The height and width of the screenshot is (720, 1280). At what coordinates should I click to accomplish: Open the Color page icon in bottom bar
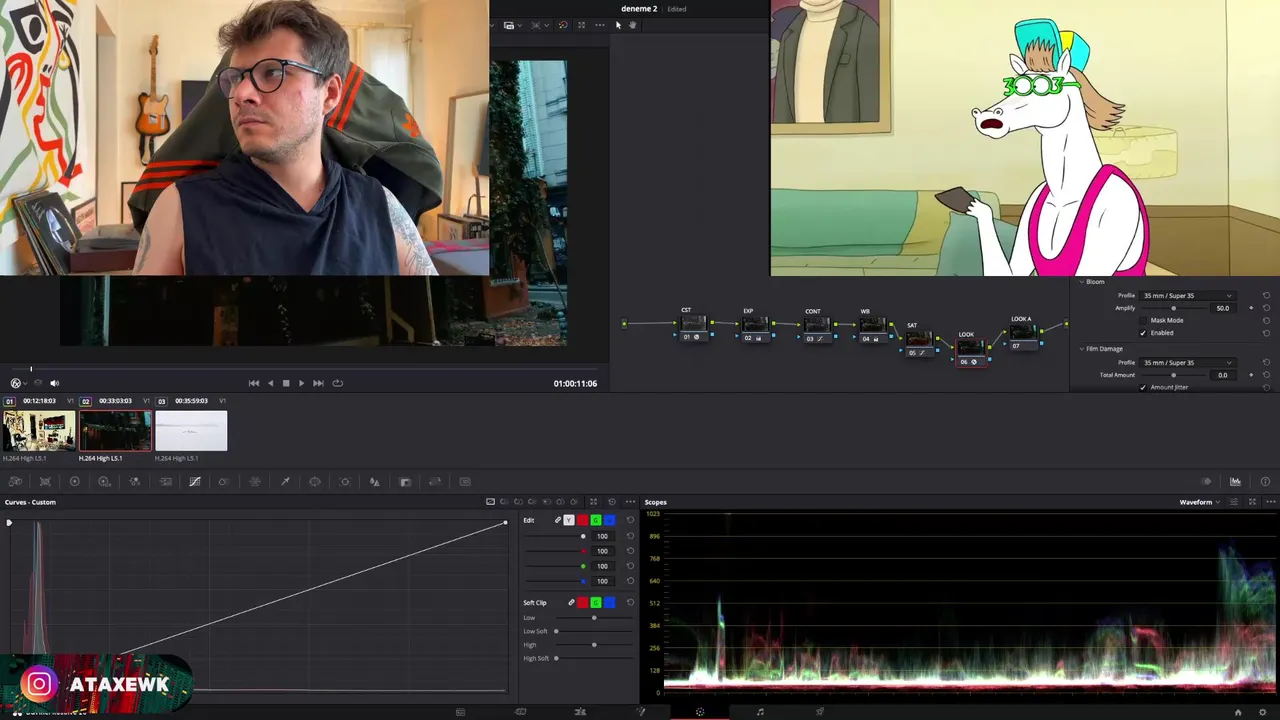point(700,712)
